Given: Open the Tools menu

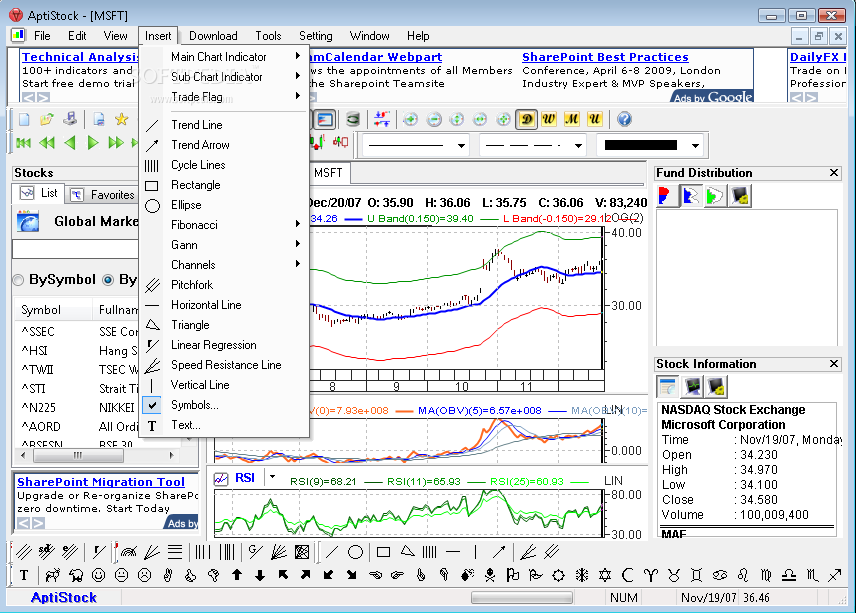Looking at the screenshot, I should (x=268, y=36).
